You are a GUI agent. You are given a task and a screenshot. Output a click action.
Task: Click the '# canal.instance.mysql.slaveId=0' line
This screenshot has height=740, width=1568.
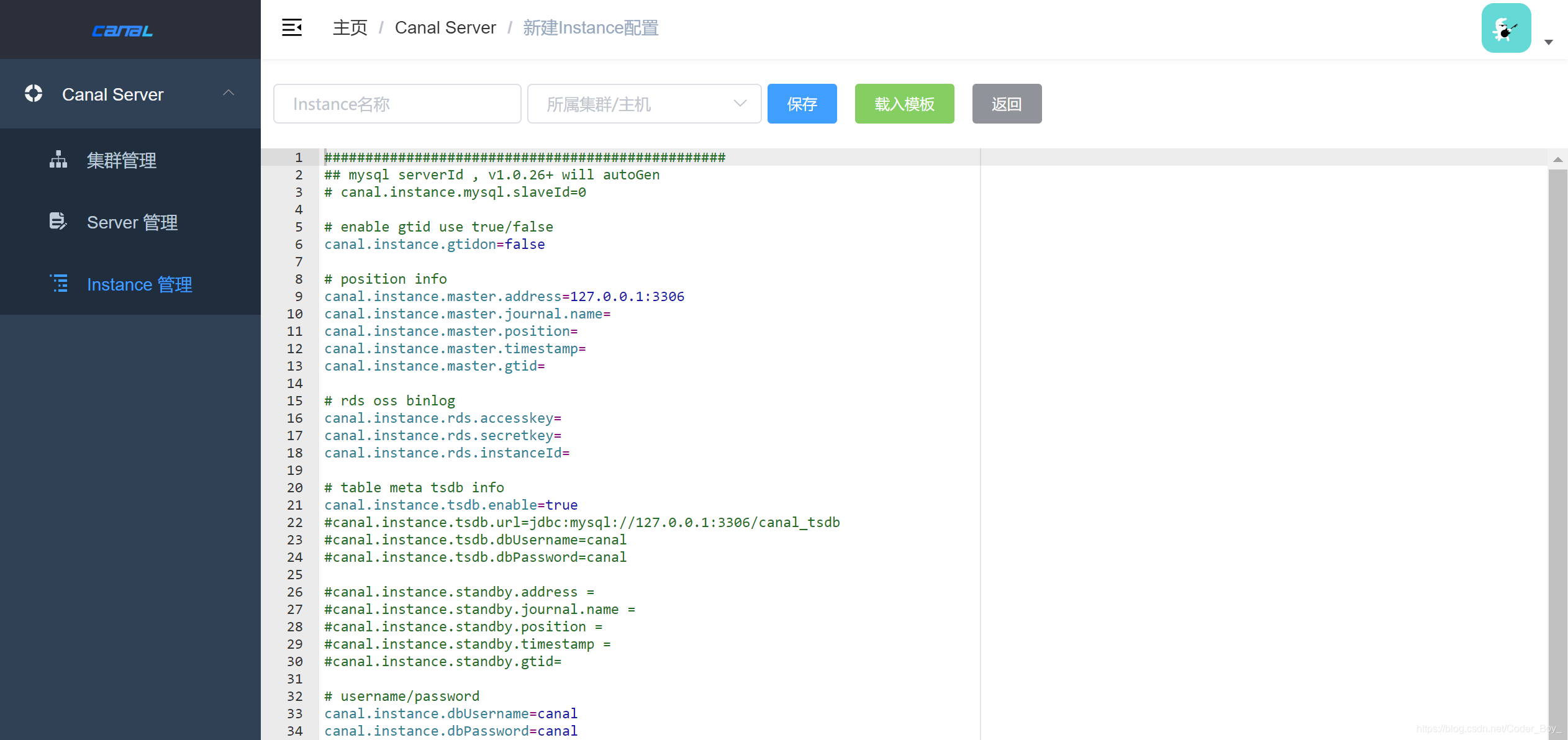(x=455, y=192)
